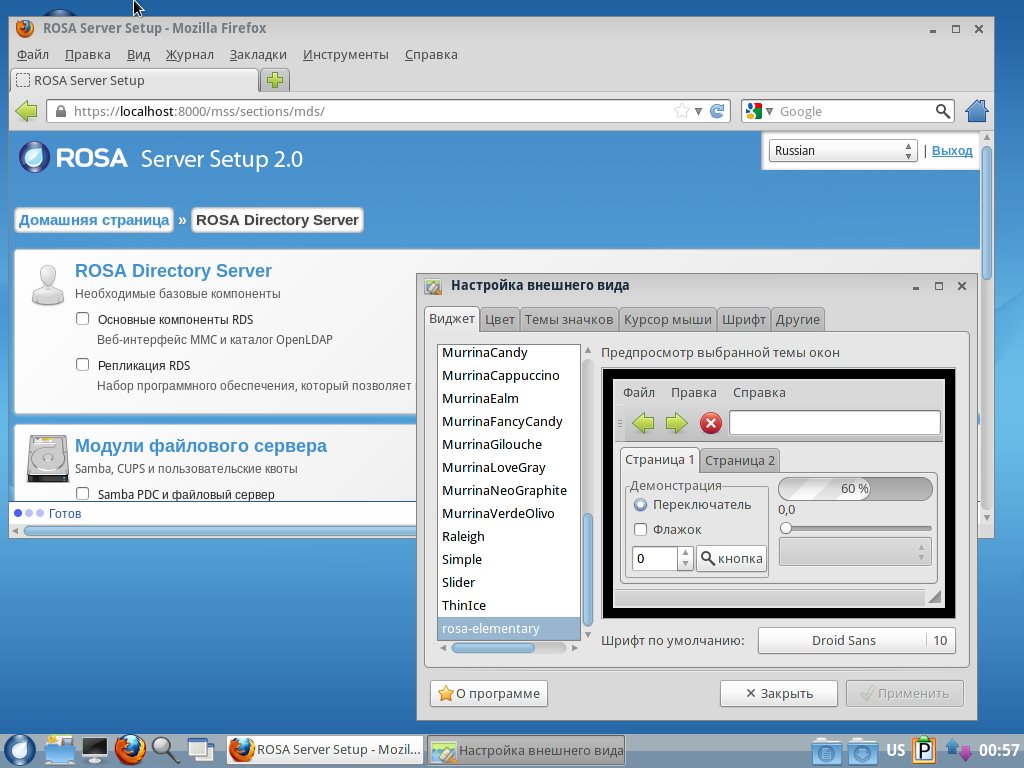The width and height of the screenshot is (1024, 768).
Task: Click the slider handle in preview
Action: point(786,528)
